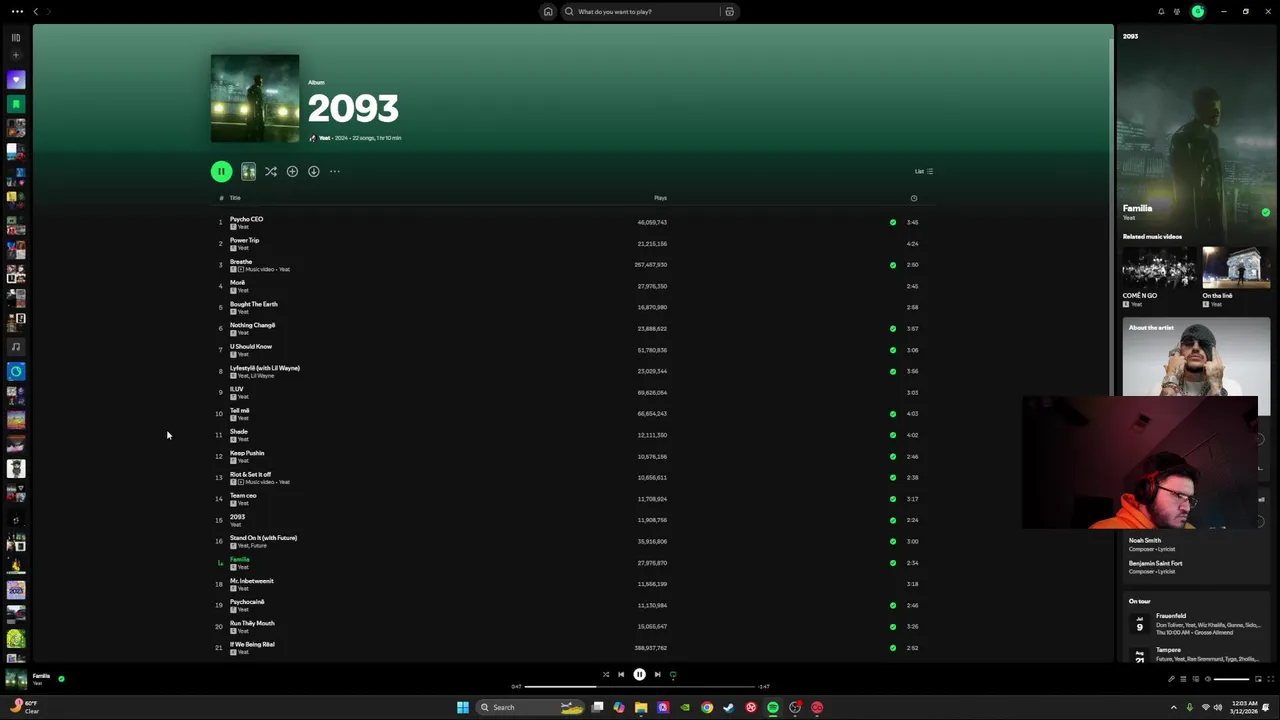Screen dimensions: 1280x720
Task: Mute the volume speaker icon
Action: 1207,679
